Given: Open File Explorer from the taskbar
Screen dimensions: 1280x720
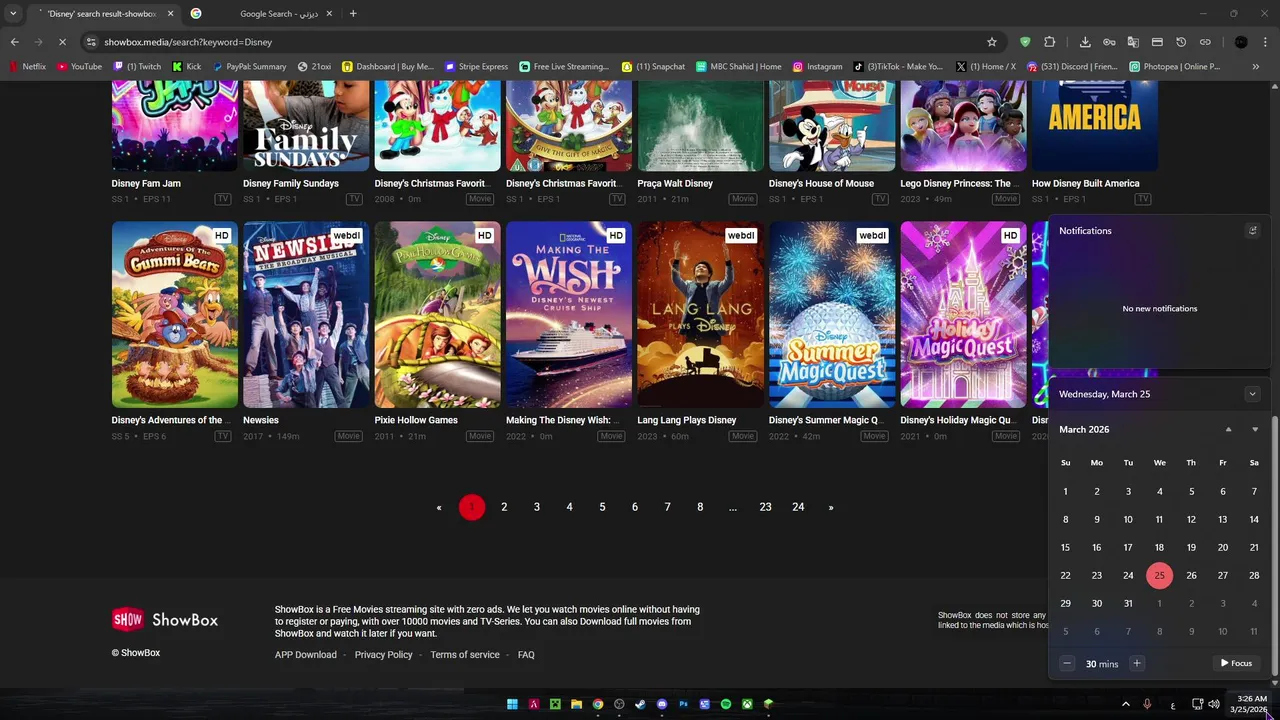Looking at the screenshot, I should pyautogui.click(x=576, y=704).
